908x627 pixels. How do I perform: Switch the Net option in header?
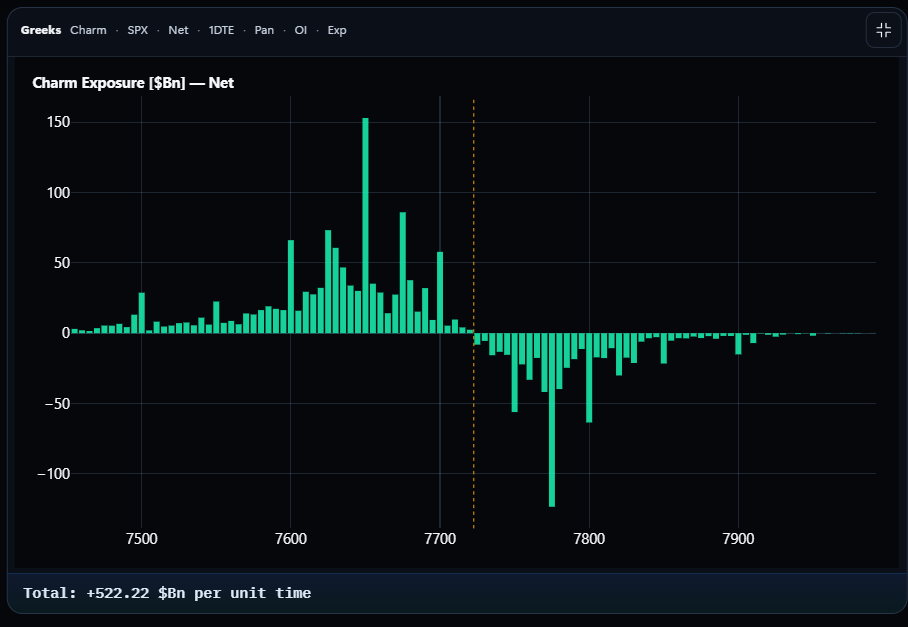click(x=178, y=30)
